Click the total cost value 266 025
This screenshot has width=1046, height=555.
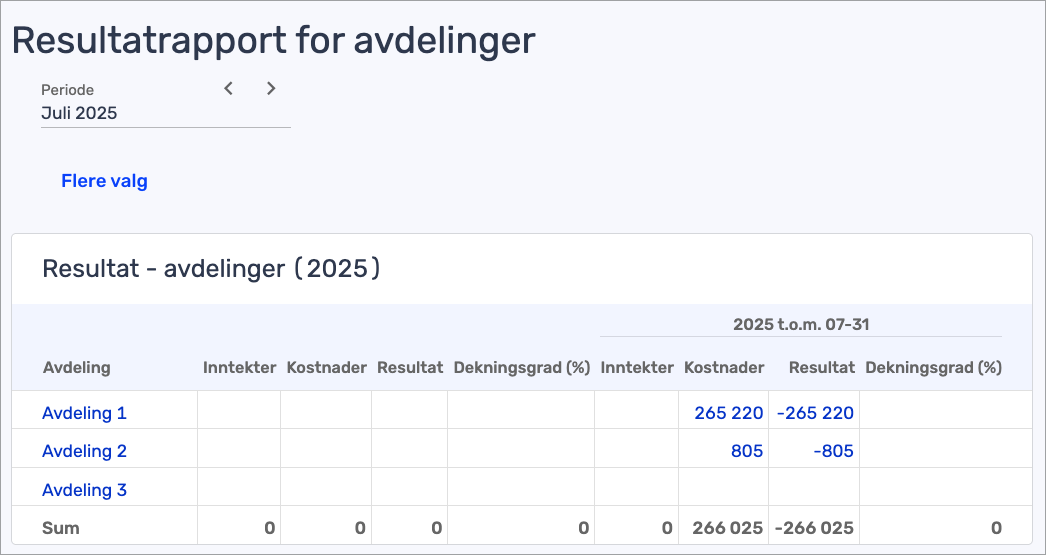pos(728,528)
